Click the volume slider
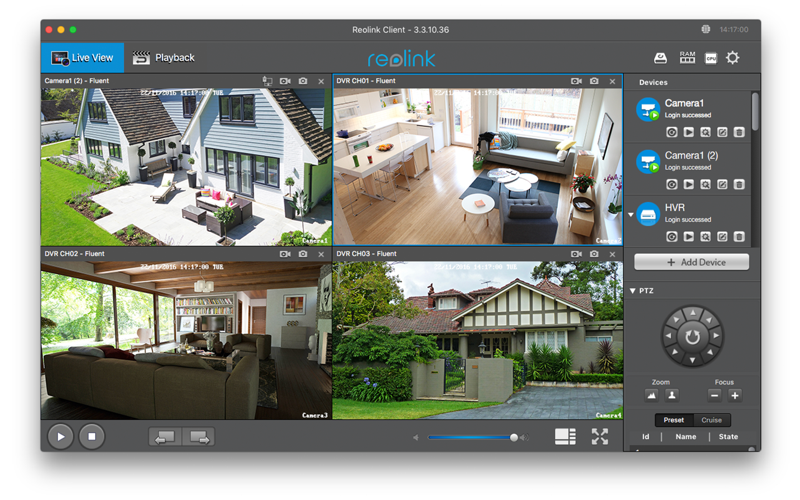800x500 pixels. click(x=473, y=437)
